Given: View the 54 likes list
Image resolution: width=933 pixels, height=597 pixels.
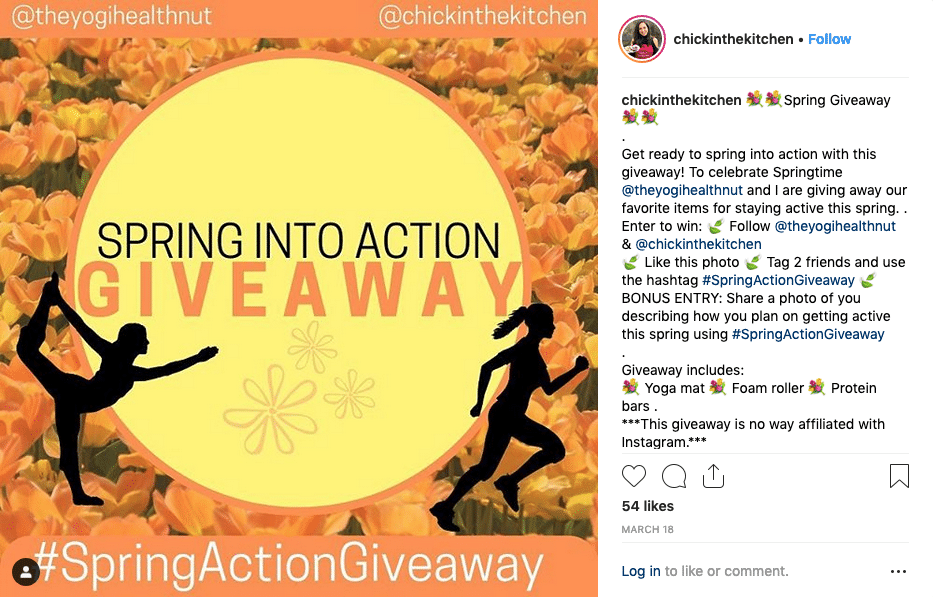Looking at the screenshot, I should pos(647,506).
